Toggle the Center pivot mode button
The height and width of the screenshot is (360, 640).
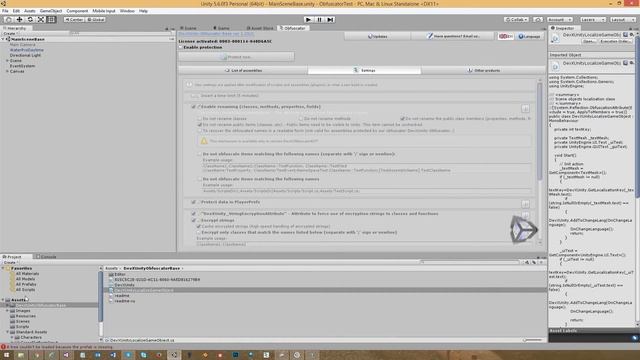point(74,19)
